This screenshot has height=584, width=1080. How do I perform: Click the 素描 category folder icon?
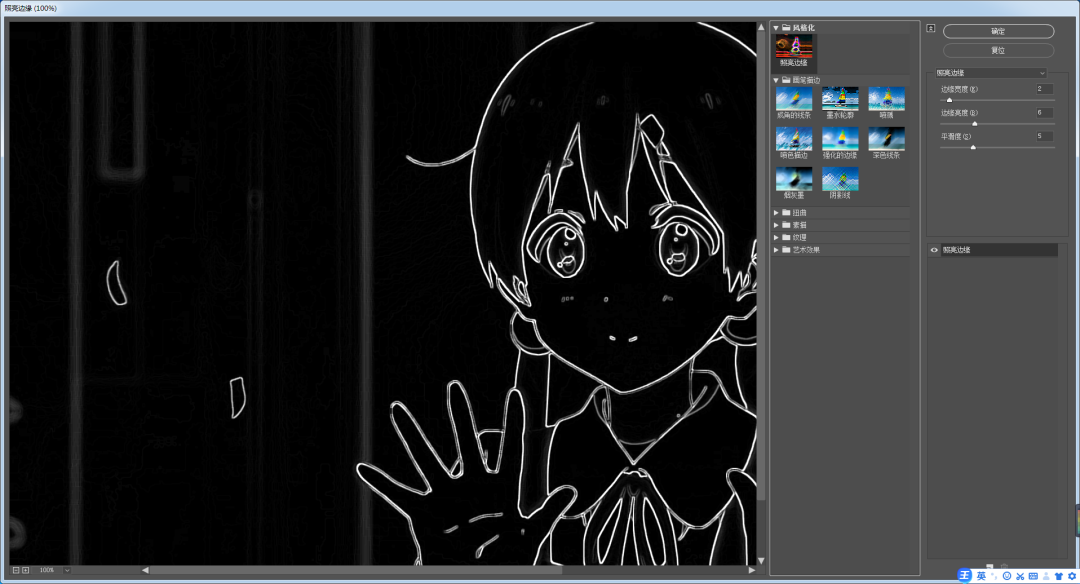click(786, 225)
